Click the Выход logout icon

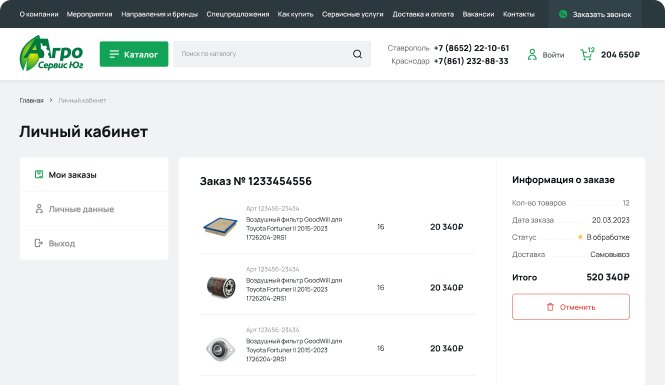click(x=39, y=243)
